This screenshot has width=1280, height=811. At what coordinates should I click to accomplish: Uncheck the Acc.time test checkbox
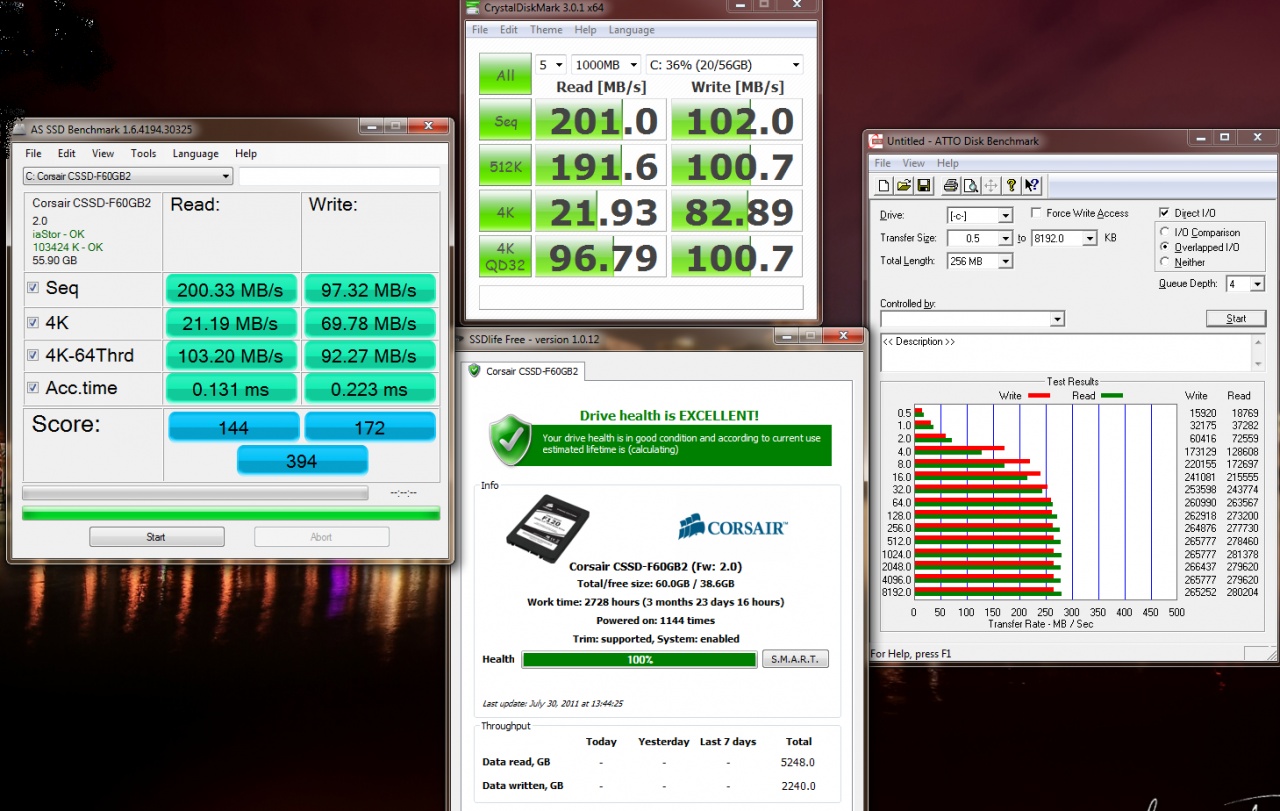click(33, 388)
